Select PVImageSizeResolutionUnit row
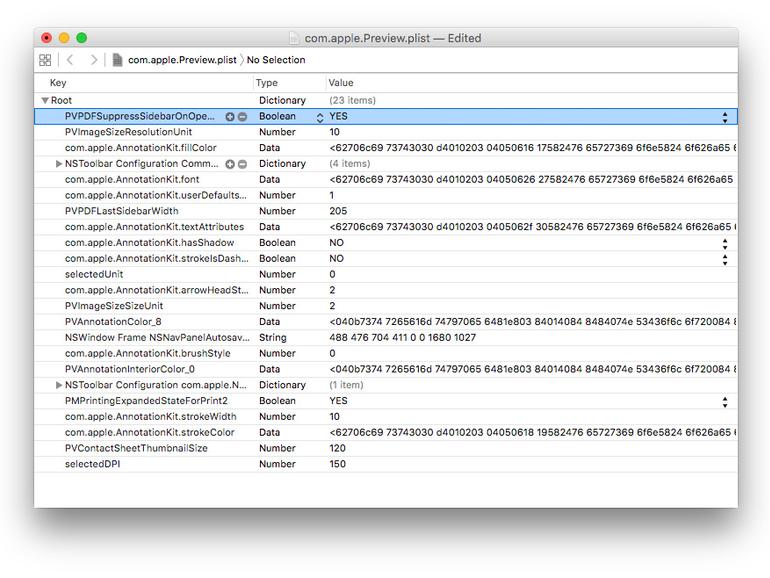 coord(385,132)
